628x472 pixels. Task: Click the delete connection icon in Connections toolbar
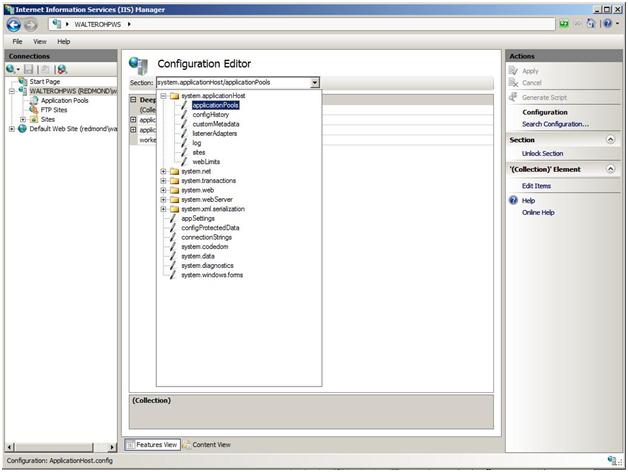61,69
